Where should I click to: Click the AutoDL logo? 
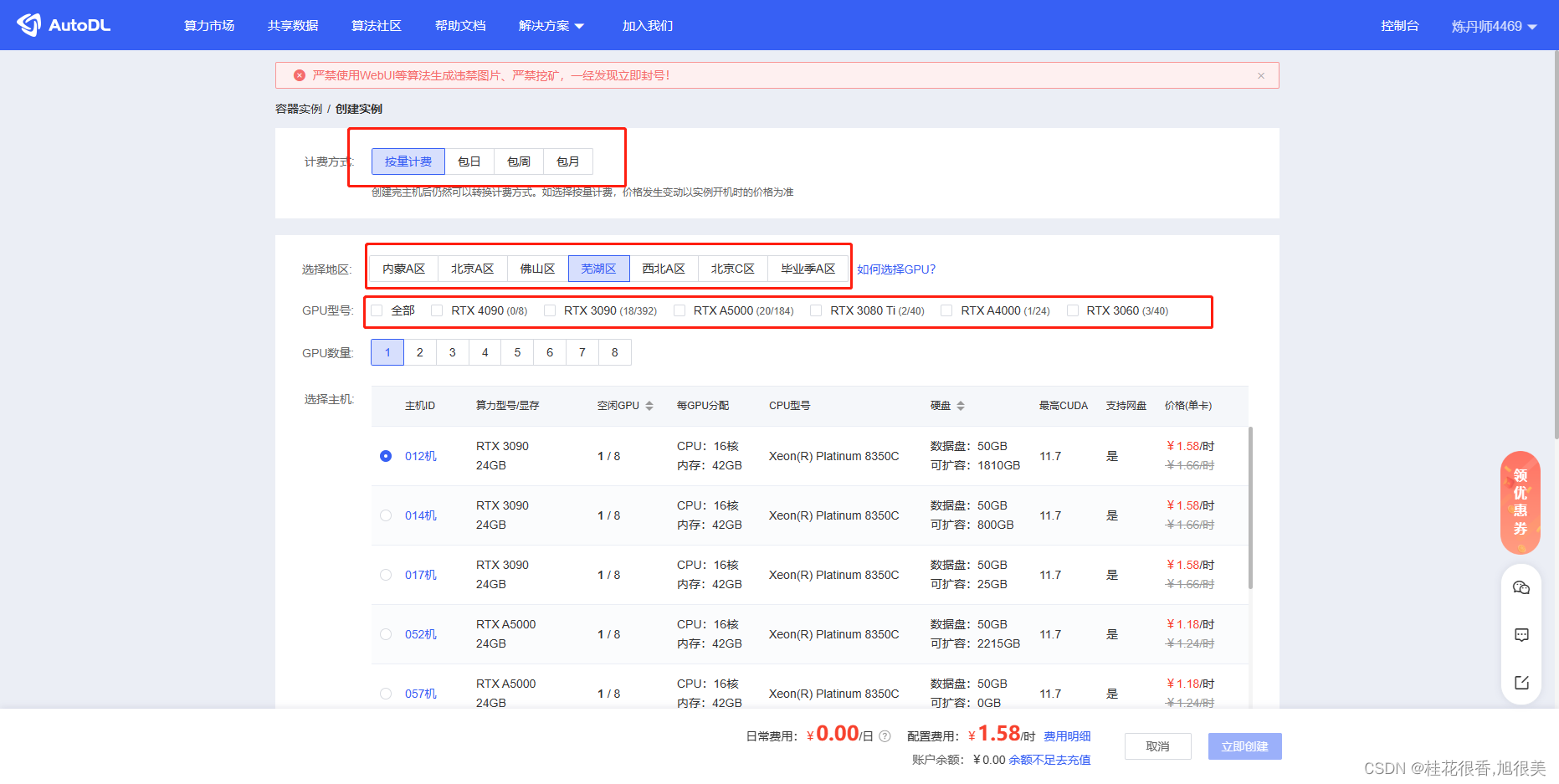pyautogui.click(x=64, y=25)
